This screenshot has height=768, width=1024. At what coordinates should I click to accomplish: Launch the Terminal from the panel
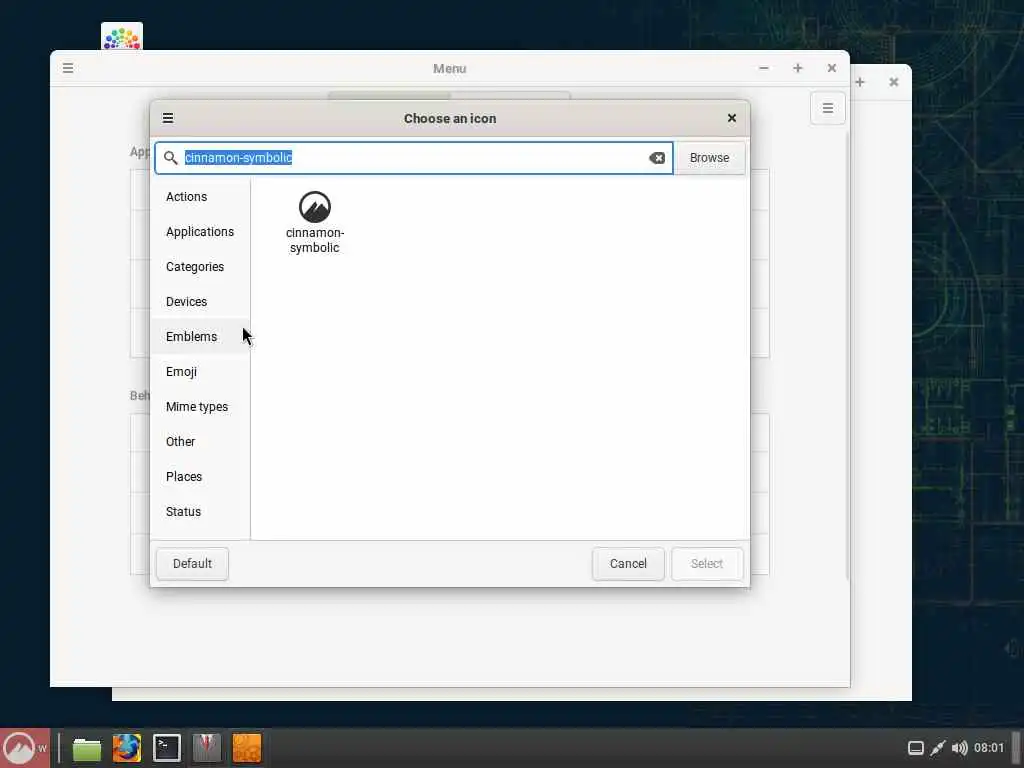tap(167, 748)
